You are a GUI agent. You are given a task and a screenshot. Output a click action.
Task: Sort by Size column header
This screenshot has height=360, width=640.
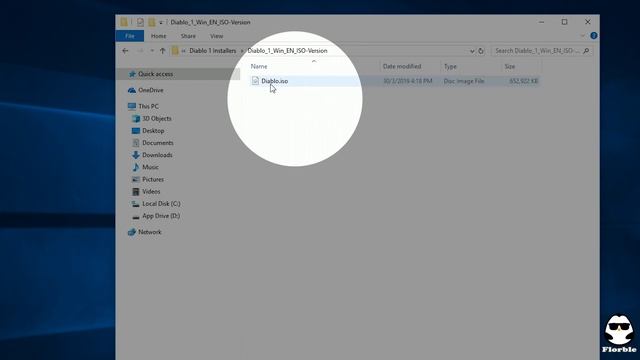[509, 66]
